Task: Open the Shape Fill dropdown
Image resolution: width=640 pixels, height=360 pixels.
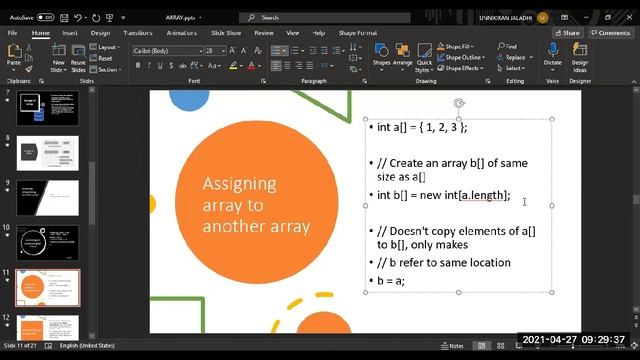Action: click(x=456, y=46)
